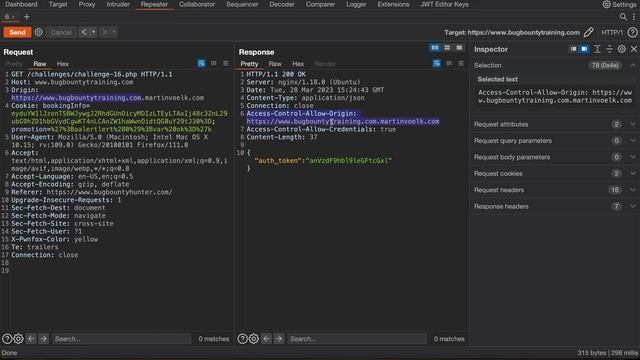Open the Collaborator tab

(x=197, y=4)
